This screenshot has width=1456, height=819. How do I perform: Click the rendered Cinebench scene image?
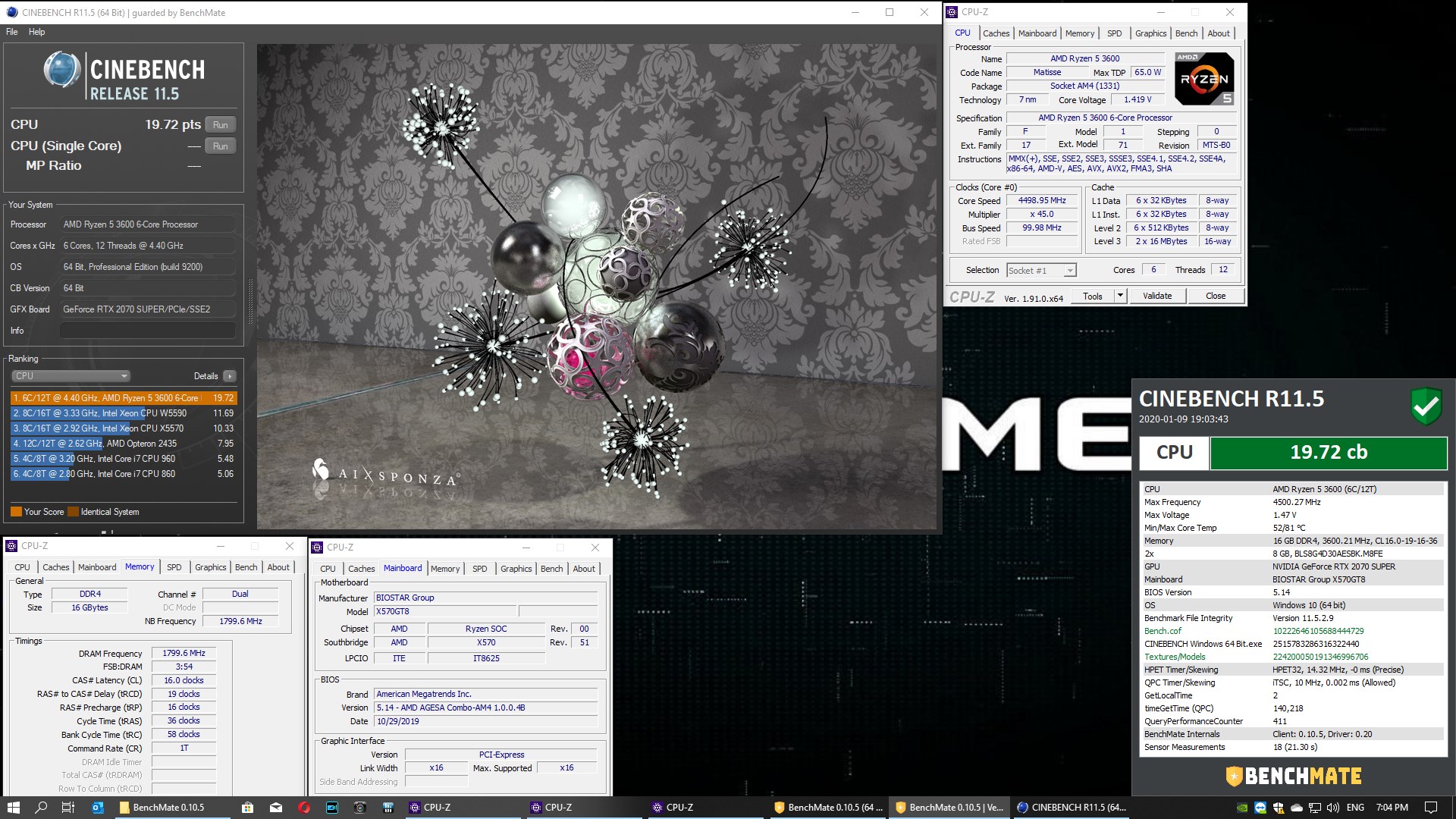597,287
